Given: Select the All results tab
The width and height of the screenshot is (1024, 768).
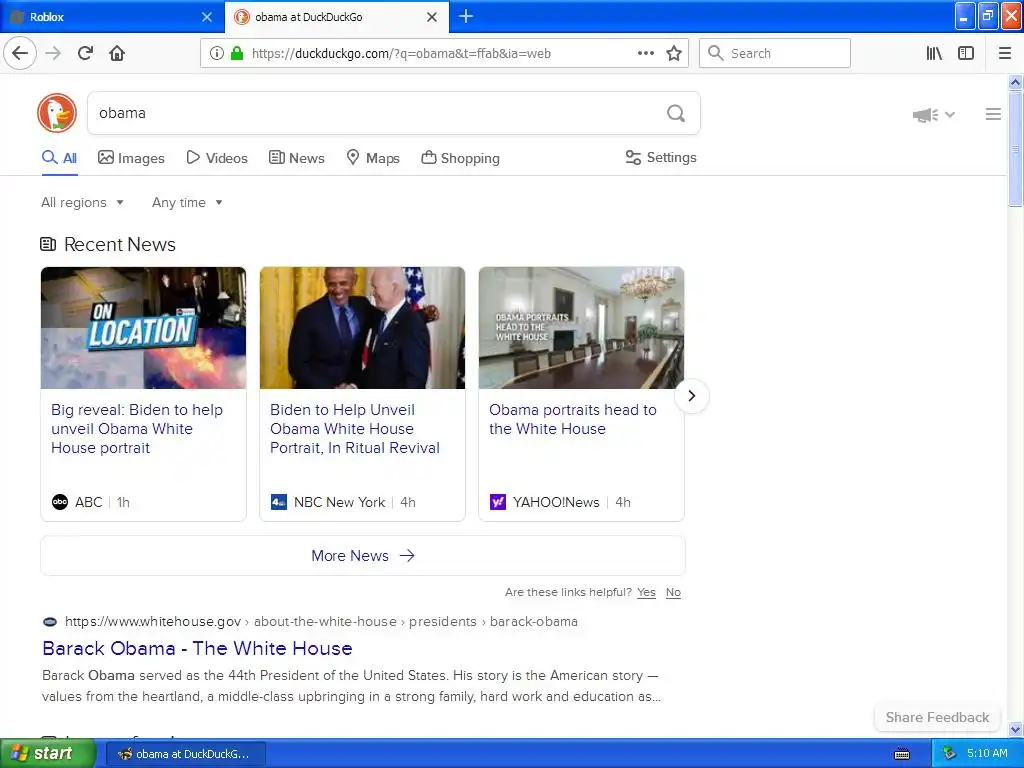Looking at the screenshot, I should [59, 158].
